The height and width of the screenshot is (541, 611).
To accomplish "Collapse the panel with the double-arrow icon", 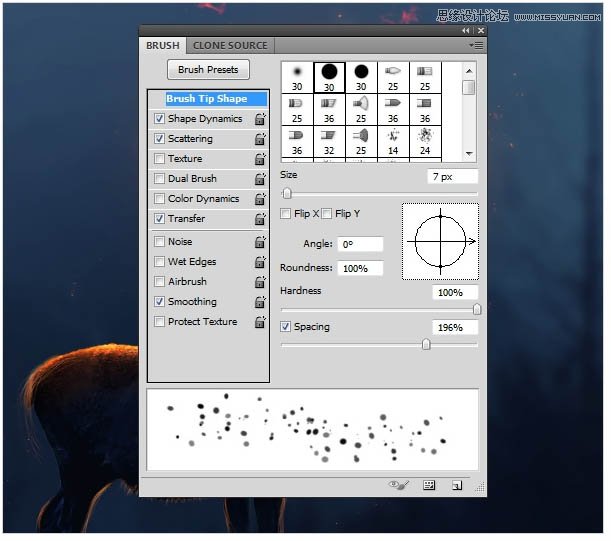I will coord(465,31).
